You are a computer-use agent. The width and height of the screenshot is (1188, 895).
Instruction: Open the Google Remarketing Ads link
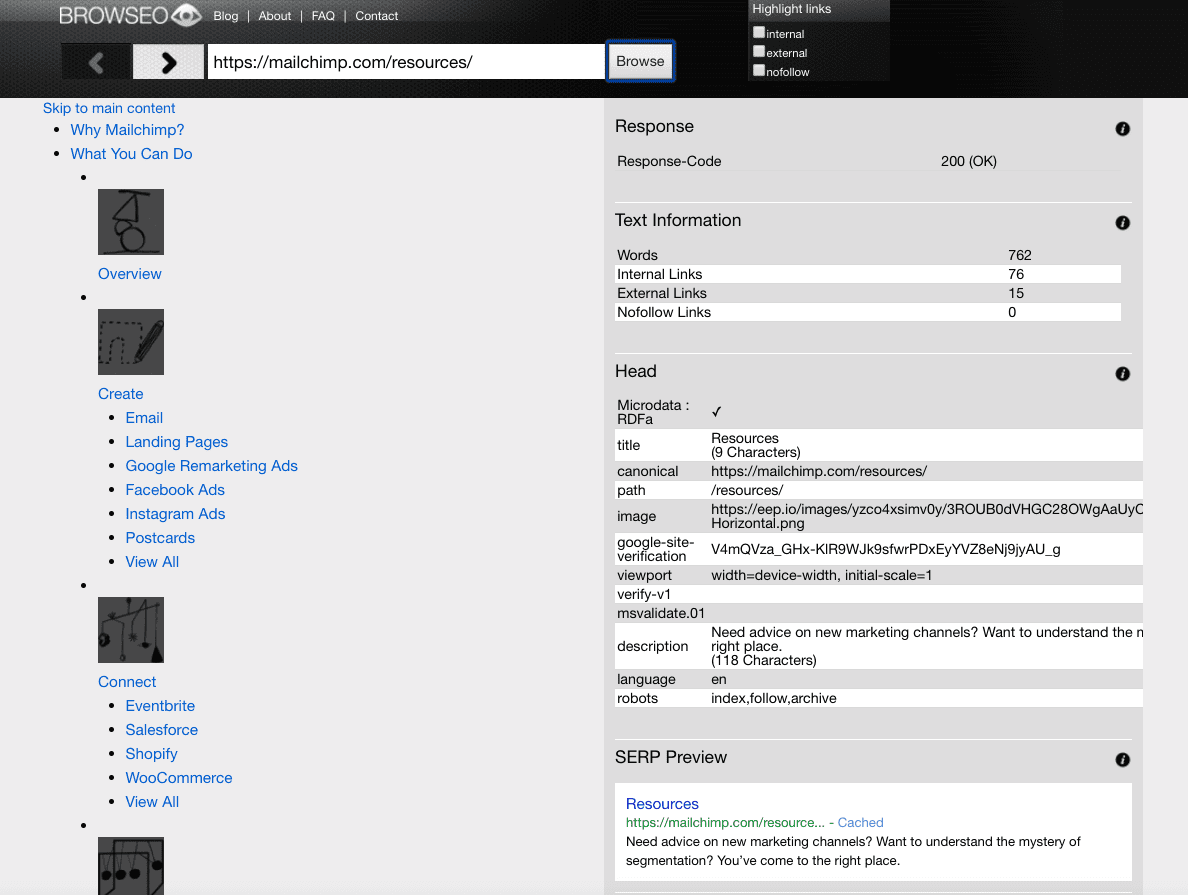pyautogui.click(x=211, y=466)
